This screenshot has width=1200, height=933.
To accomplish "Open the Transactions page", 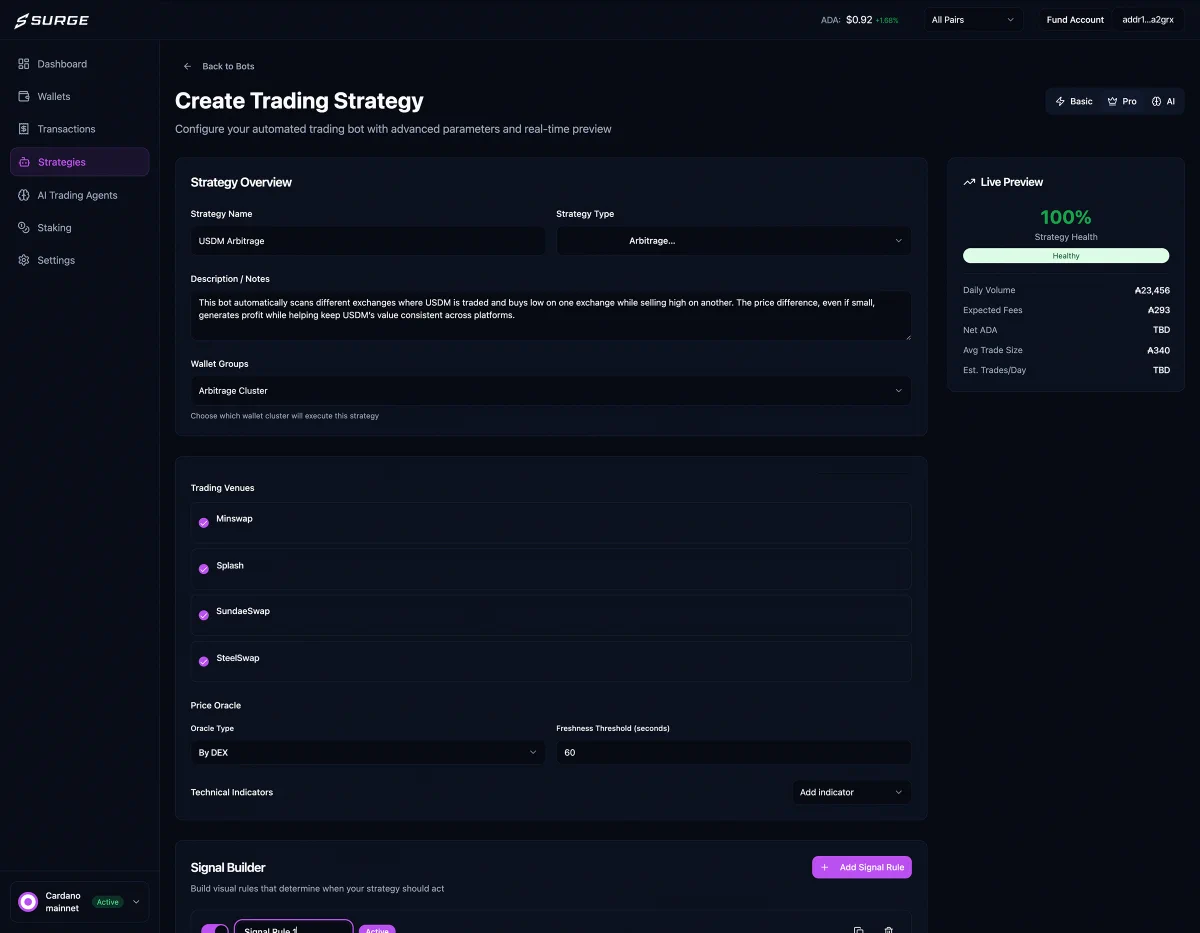I will point(80,129).
